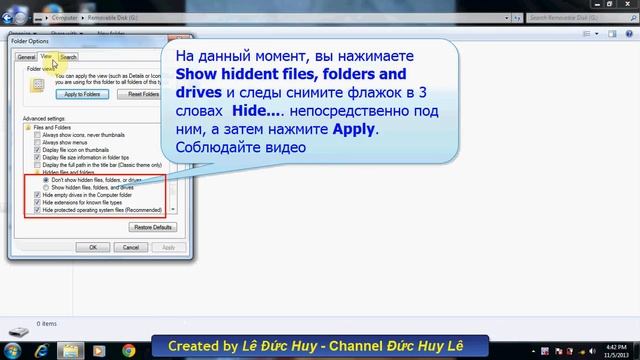Image resolution: width=640 pixels, height=360 pixels.
Task: Click Apply to Folders button
Action: click(82, 94)
